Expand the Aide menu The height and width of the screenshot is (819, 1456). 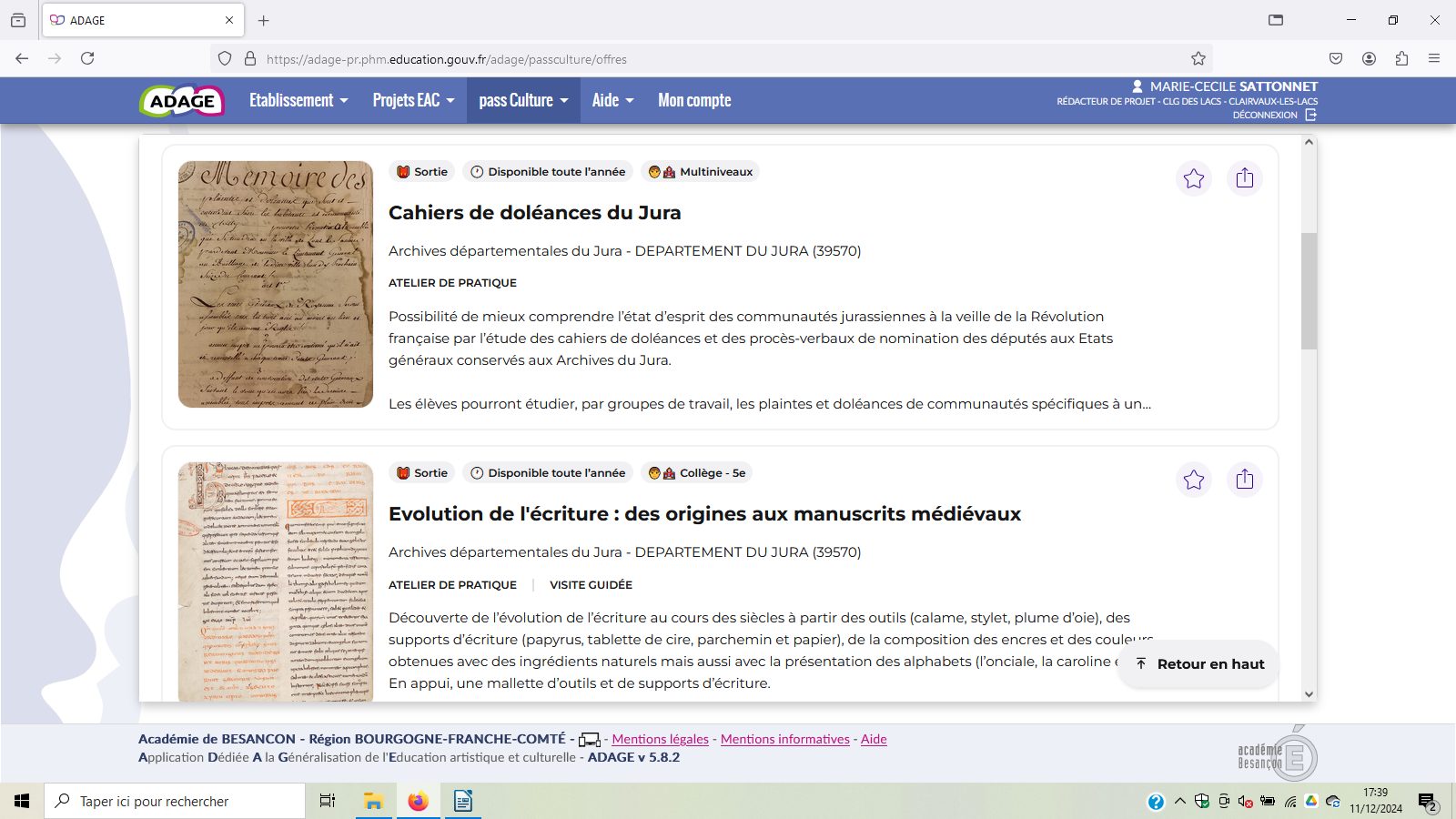(x=612, y=100)
